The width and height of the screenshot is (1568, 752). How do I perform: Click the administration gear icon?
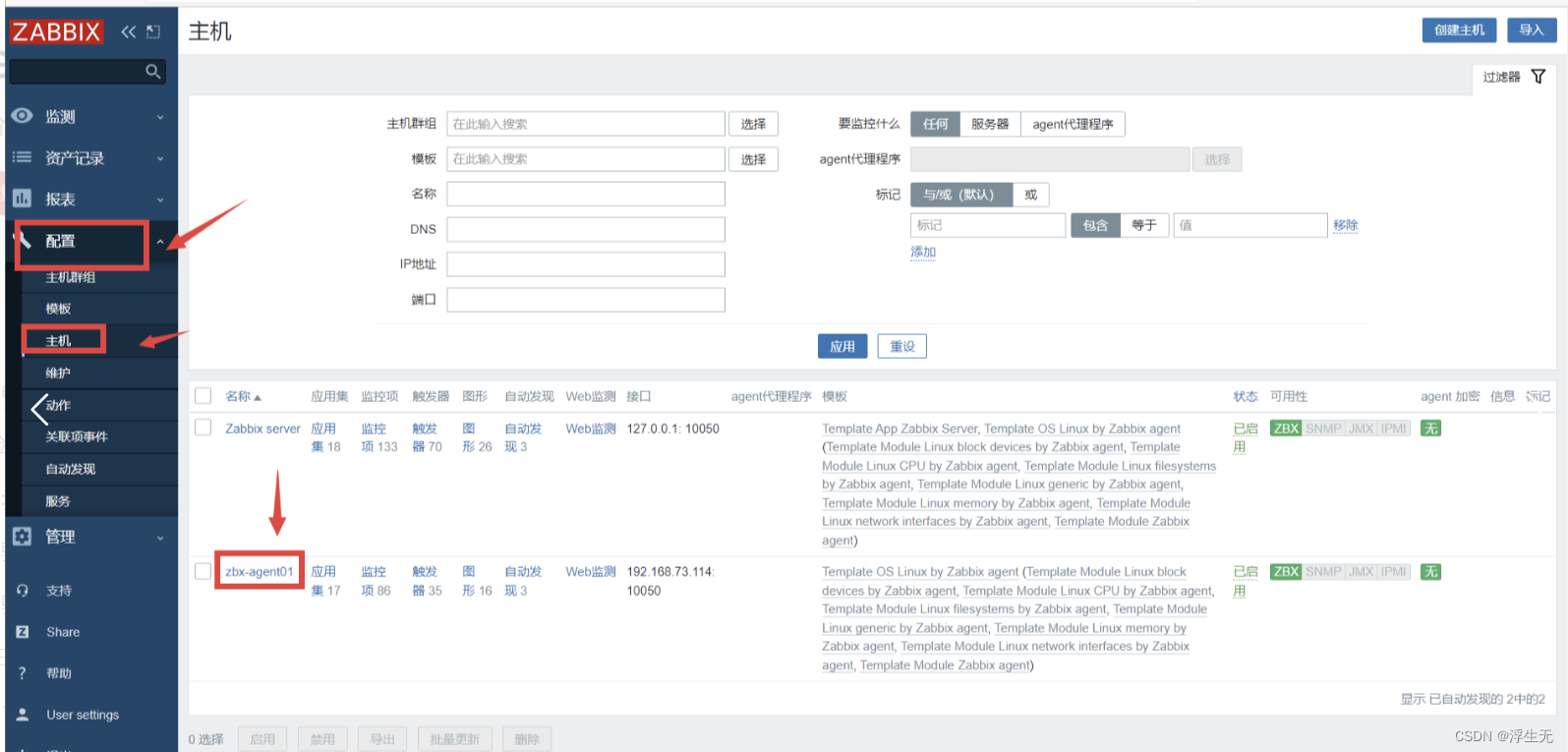(22, 537)
